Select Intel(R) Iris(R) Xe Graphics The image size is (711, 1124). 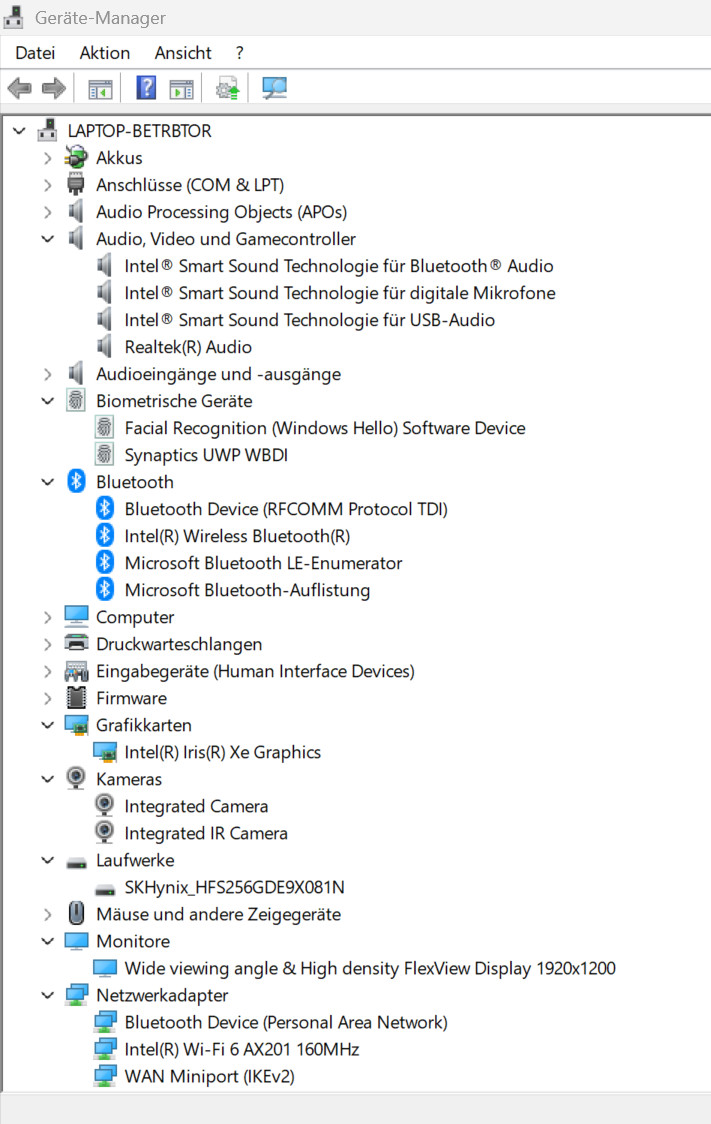[222, 752]
